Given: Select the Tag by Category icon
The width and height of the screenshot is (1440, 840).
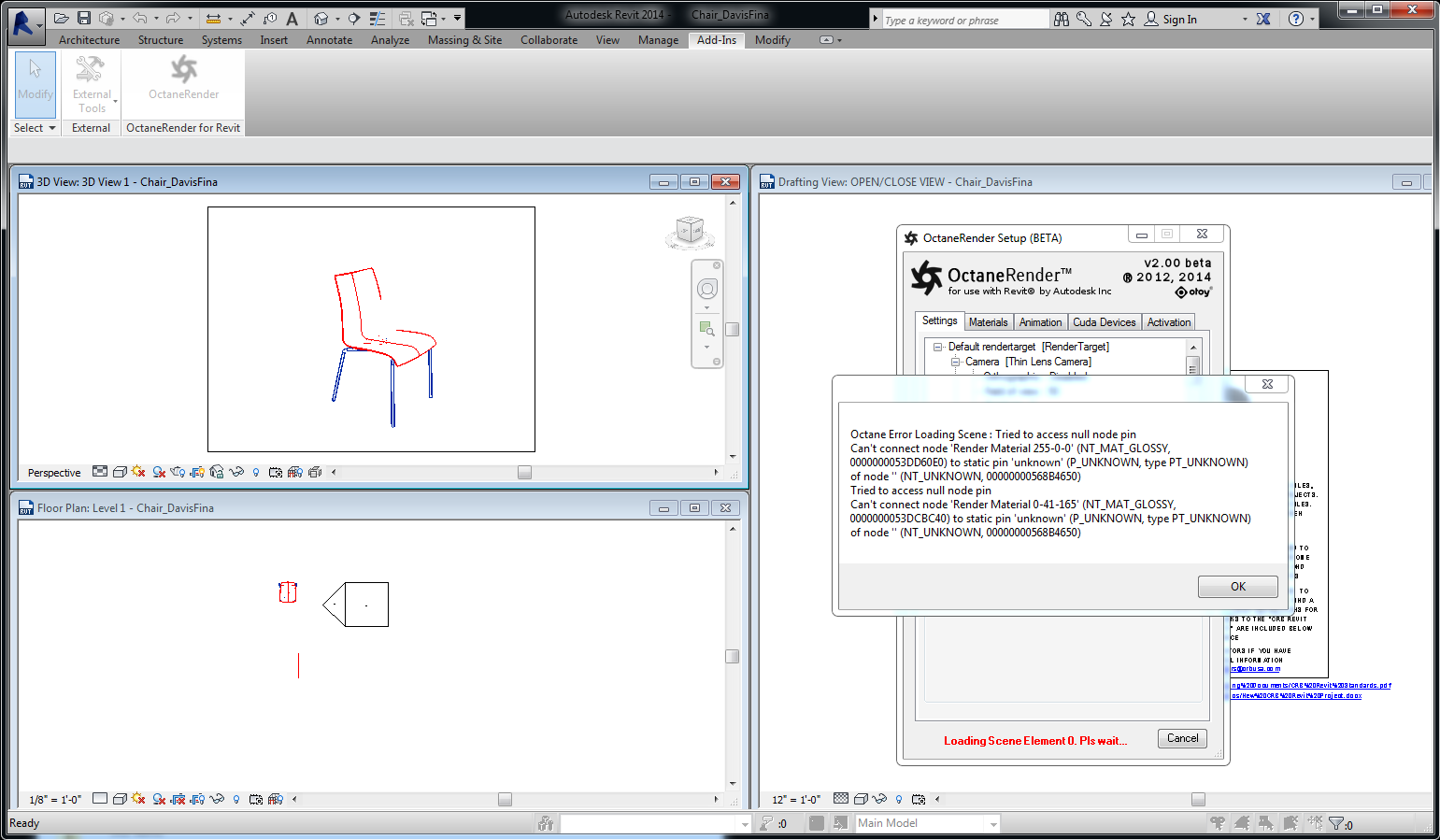Looking at the screenshot, I should 270,19.
